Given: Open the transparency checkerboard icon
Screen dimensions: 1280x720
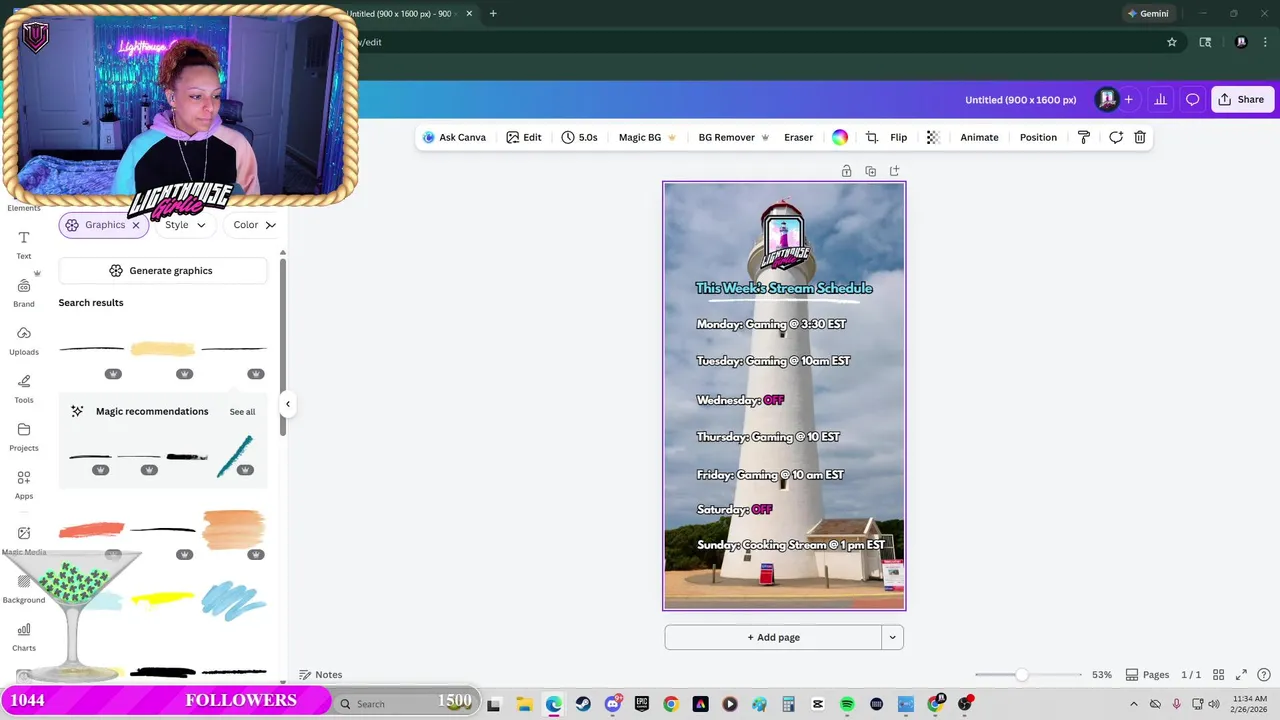Looking at the screenshot, I should 933,137.
